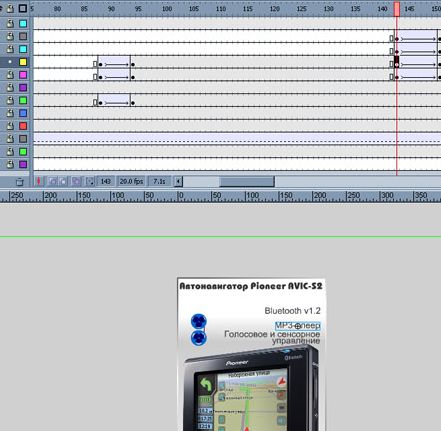Click the lower gray outline swatch

coord(23,139)
